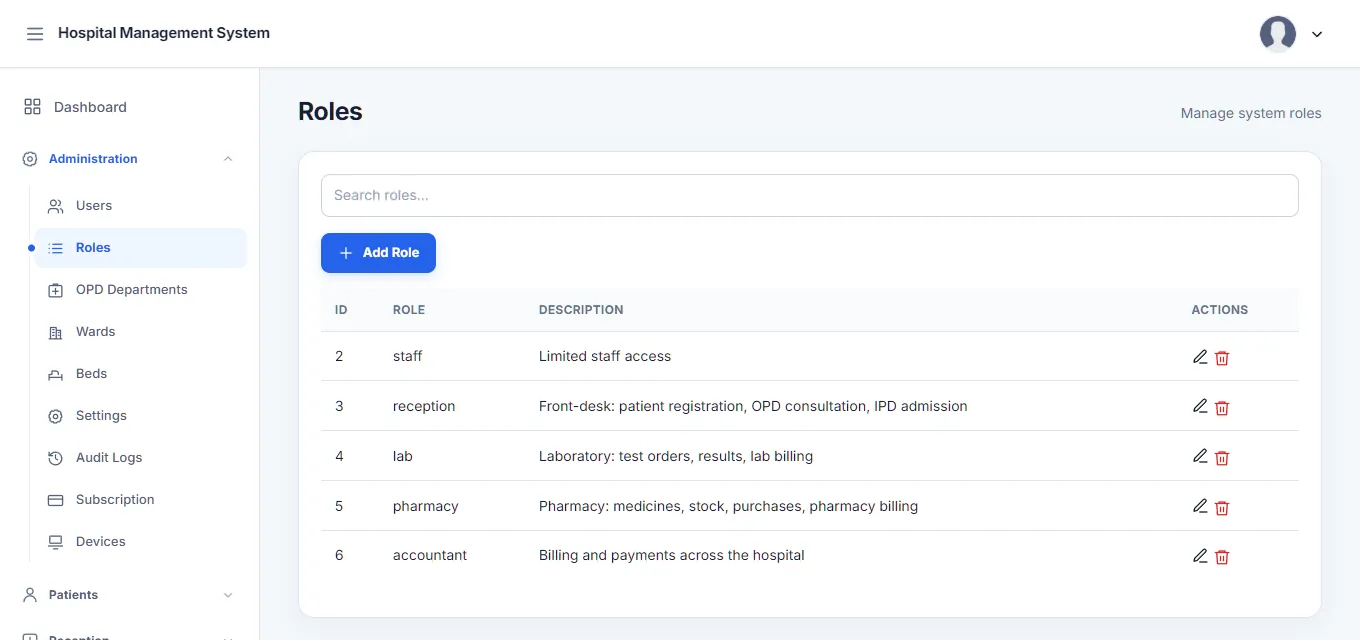
Task: Select the 'accountant' role cell
Action: (x=430, y=555)
